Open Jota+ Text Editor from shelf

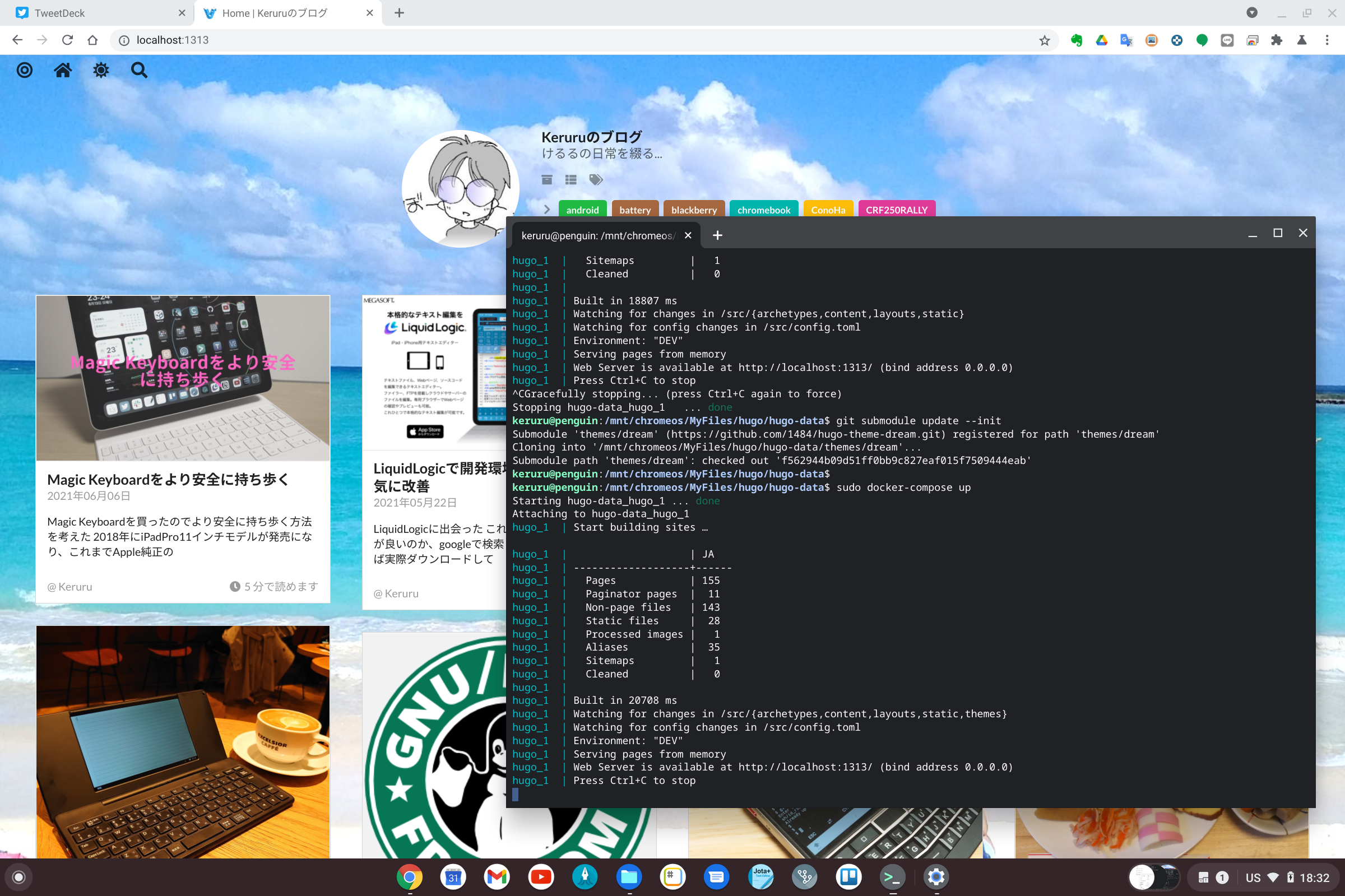coord(761,876)
